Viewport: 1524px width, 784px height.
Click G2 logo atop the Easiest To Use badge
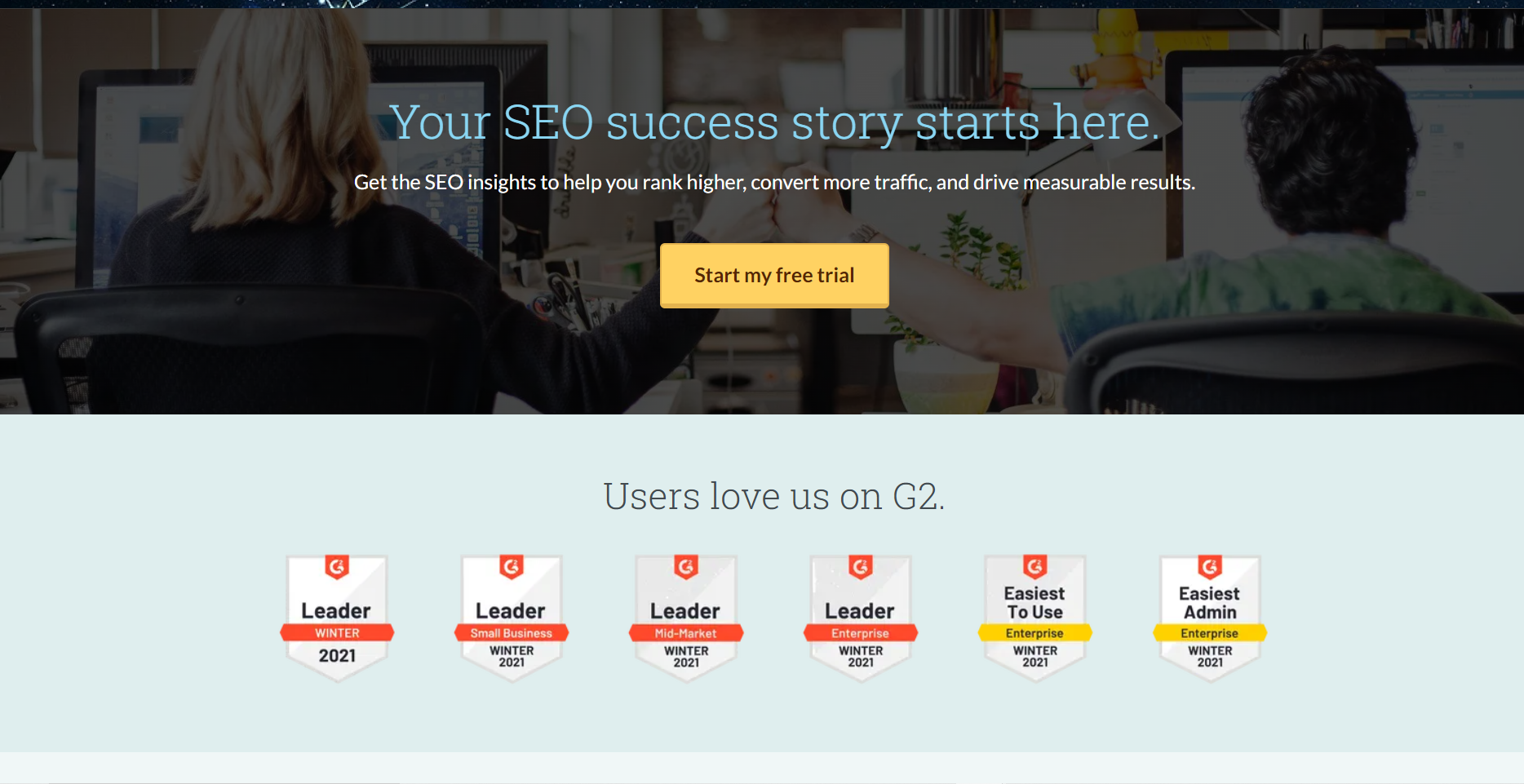tap(1035, 566)
